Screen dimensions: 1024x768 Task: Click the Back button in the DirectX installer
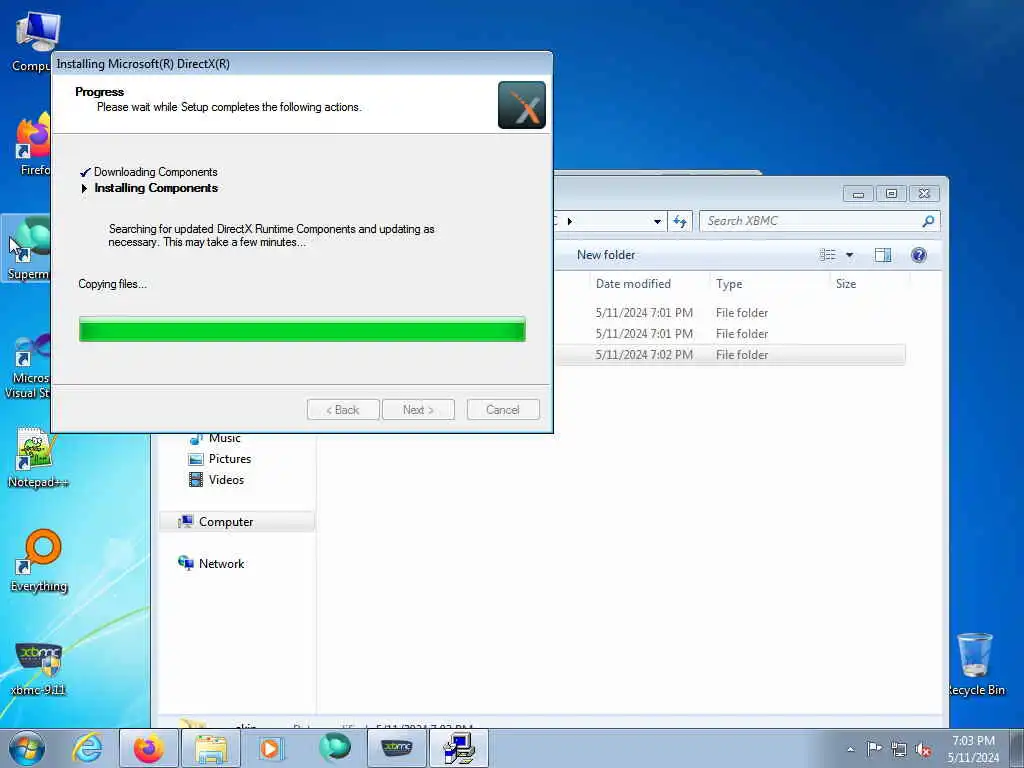tap(343, 409)
